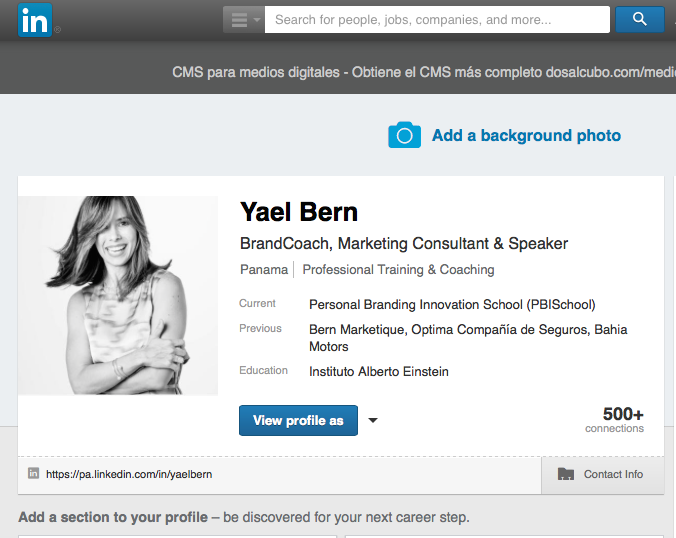Click the Yael Bern name heading
This screenshot has width=676, height=538.
point(298,212)
